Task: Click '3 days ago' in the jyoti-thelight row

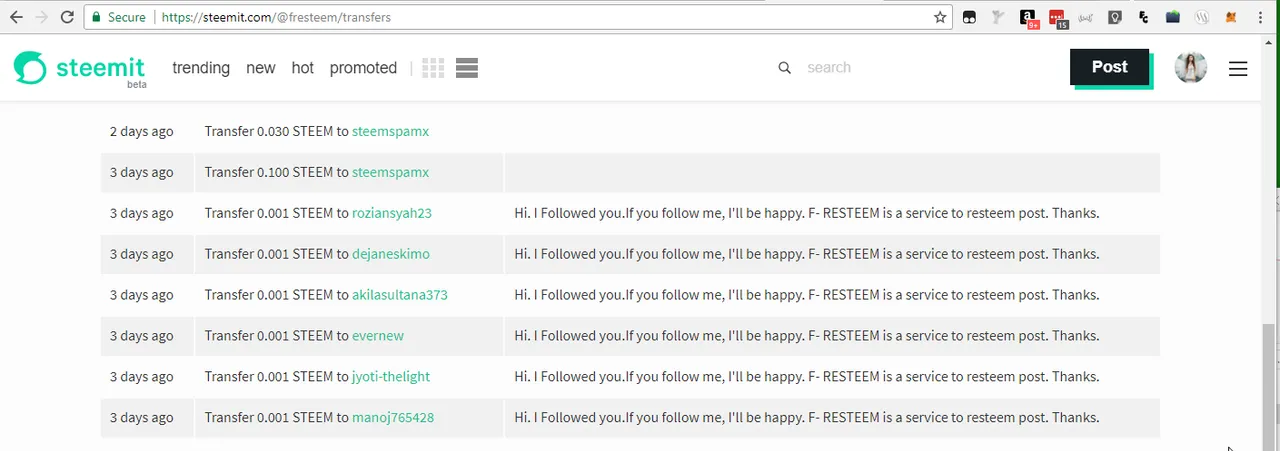Action: pyautogui.click(x=141, y=377)
